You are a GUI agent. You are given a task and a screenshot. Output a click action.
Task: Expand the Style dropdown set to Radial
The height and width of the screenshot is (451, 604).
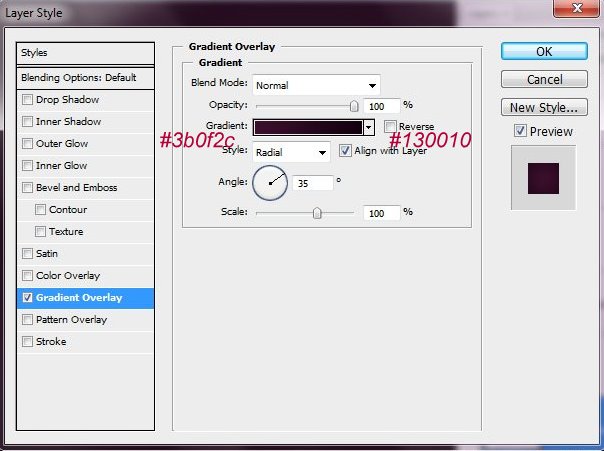point(291,152)
